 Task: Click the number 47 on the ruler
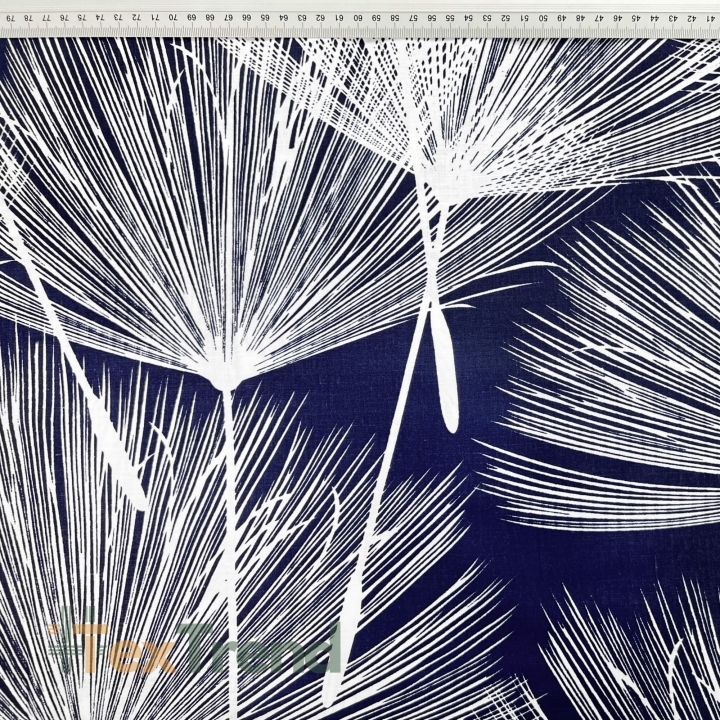tap(599, 18)
